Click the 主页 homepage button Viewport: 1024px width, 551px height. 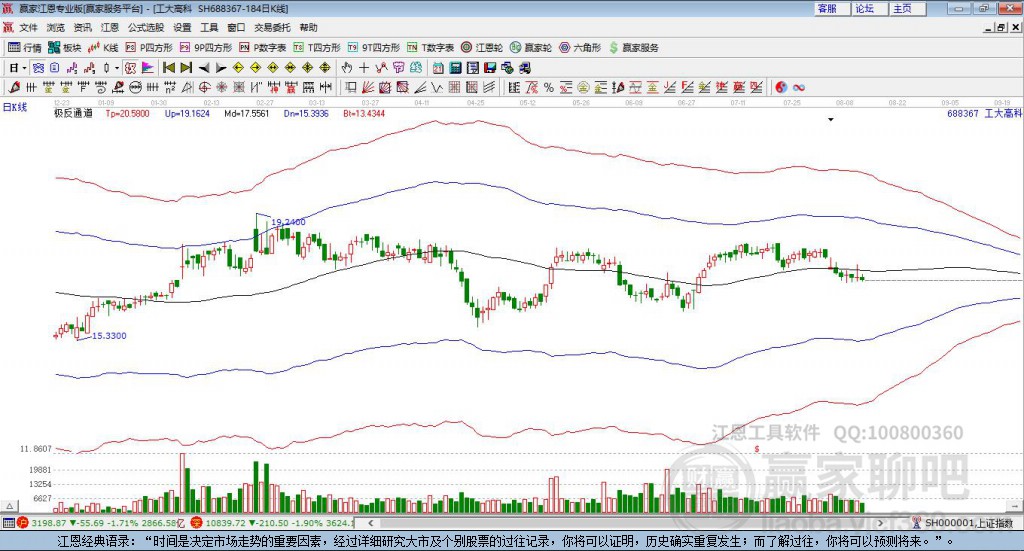[902, 8]
